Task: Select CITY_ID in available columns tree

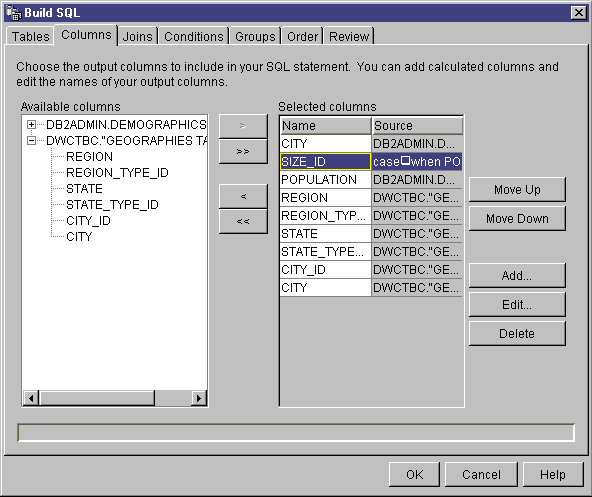Action: pyautogui.click(x=88, y=221)
